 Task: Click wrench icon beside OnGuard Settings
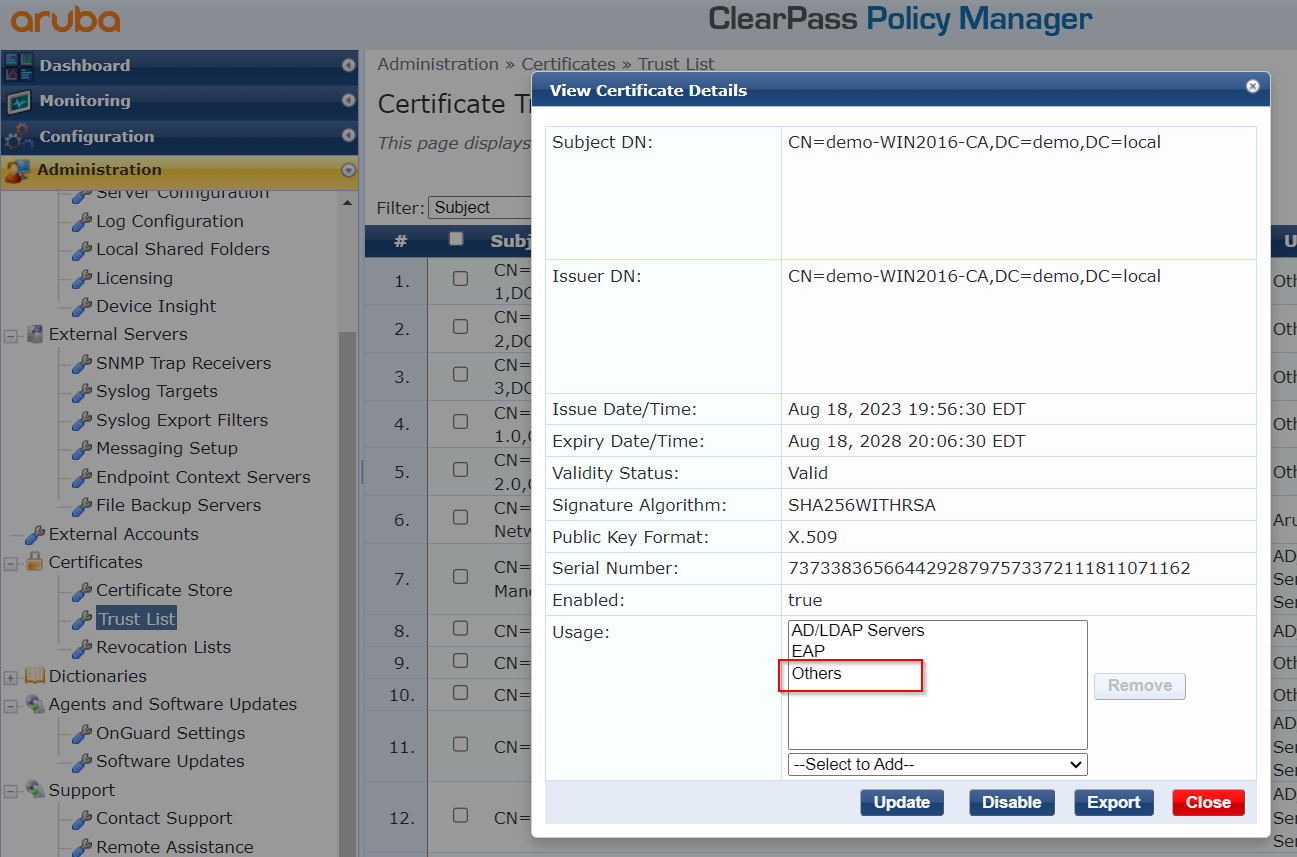point(82,734)
